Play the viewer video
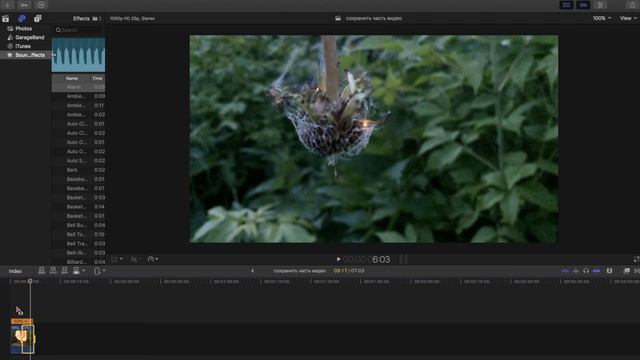This screenshot has width=640, height=360. click(338, 259)
